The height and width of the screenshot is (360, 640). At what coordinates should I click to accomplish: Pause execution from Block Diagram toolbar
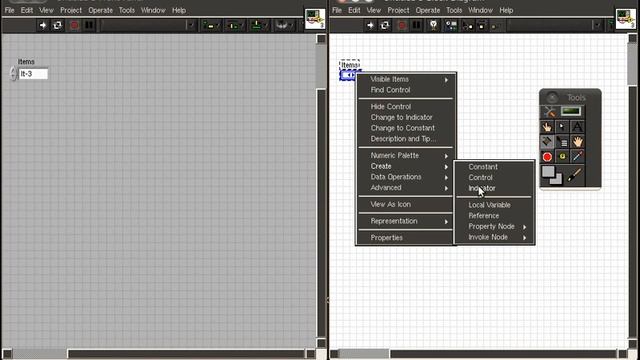[x=416, y=25]
